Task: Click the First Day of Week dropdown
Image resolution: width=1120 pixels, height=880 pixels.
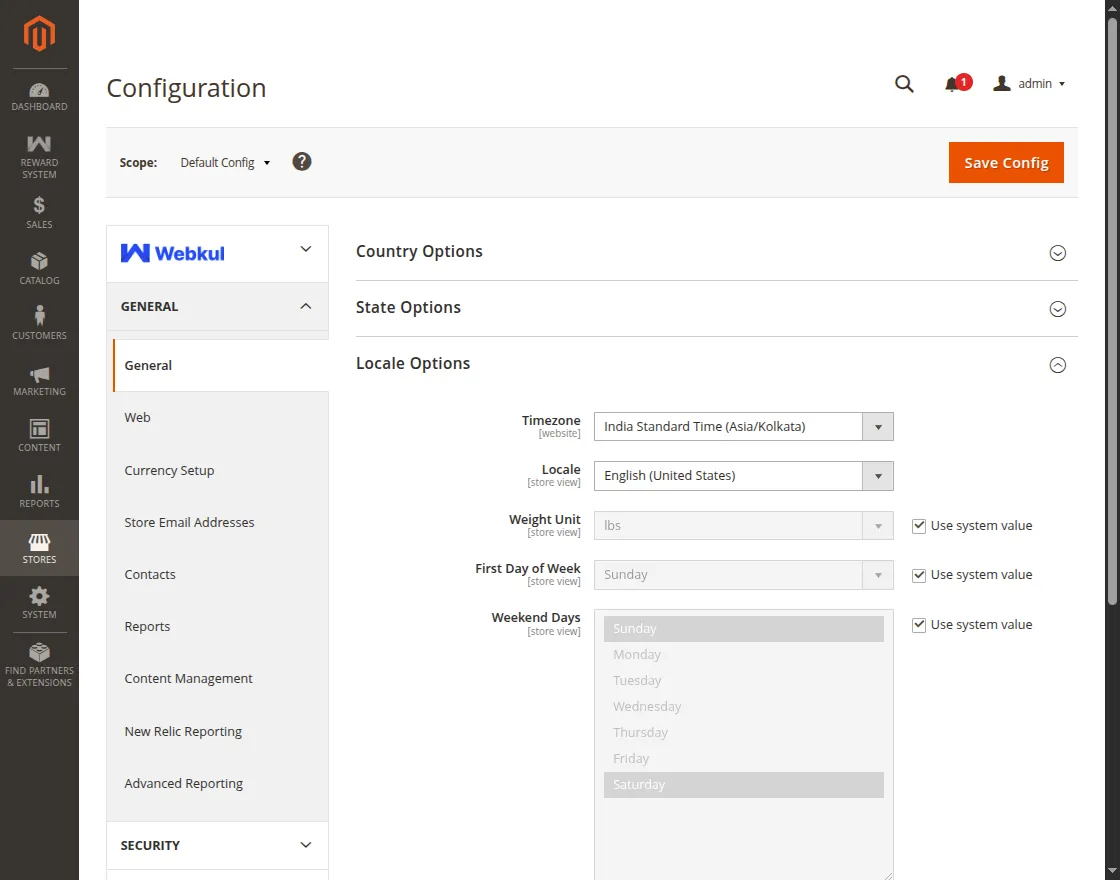Action: click(x=744, y=575)
